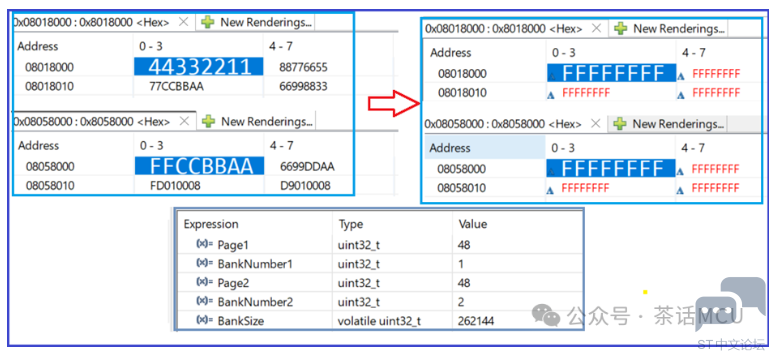Image resolution: width=774 pixels, height=360 pixels.
Task: Click address 08018000 in the right erased panel
Action: [463, 74]
